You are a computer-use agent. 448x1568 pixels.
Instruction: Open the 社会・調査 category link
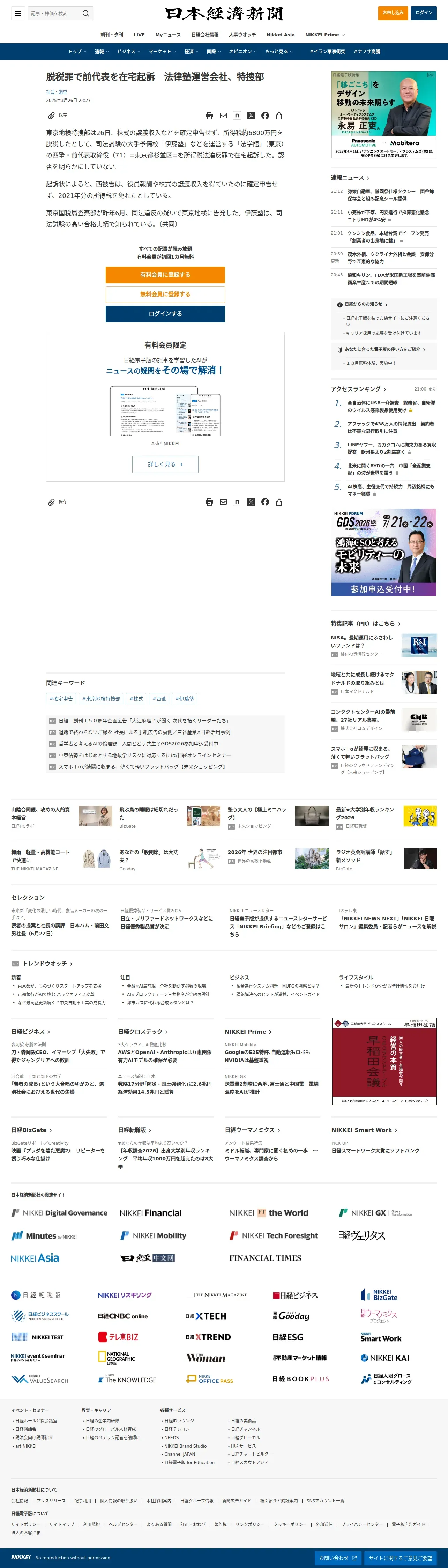pyautogui.click(x=57, y=92)
